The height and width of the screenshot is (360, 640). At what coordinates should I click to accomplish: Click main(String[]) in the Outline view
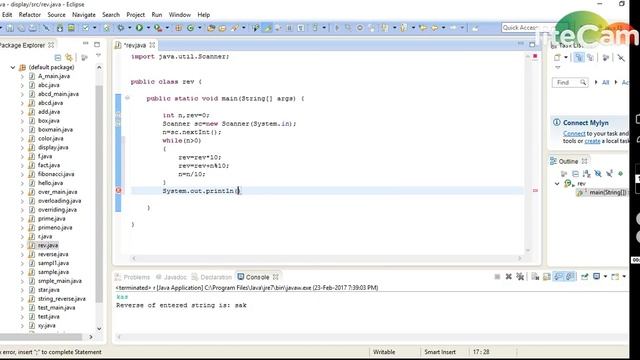tap(607, 192)
